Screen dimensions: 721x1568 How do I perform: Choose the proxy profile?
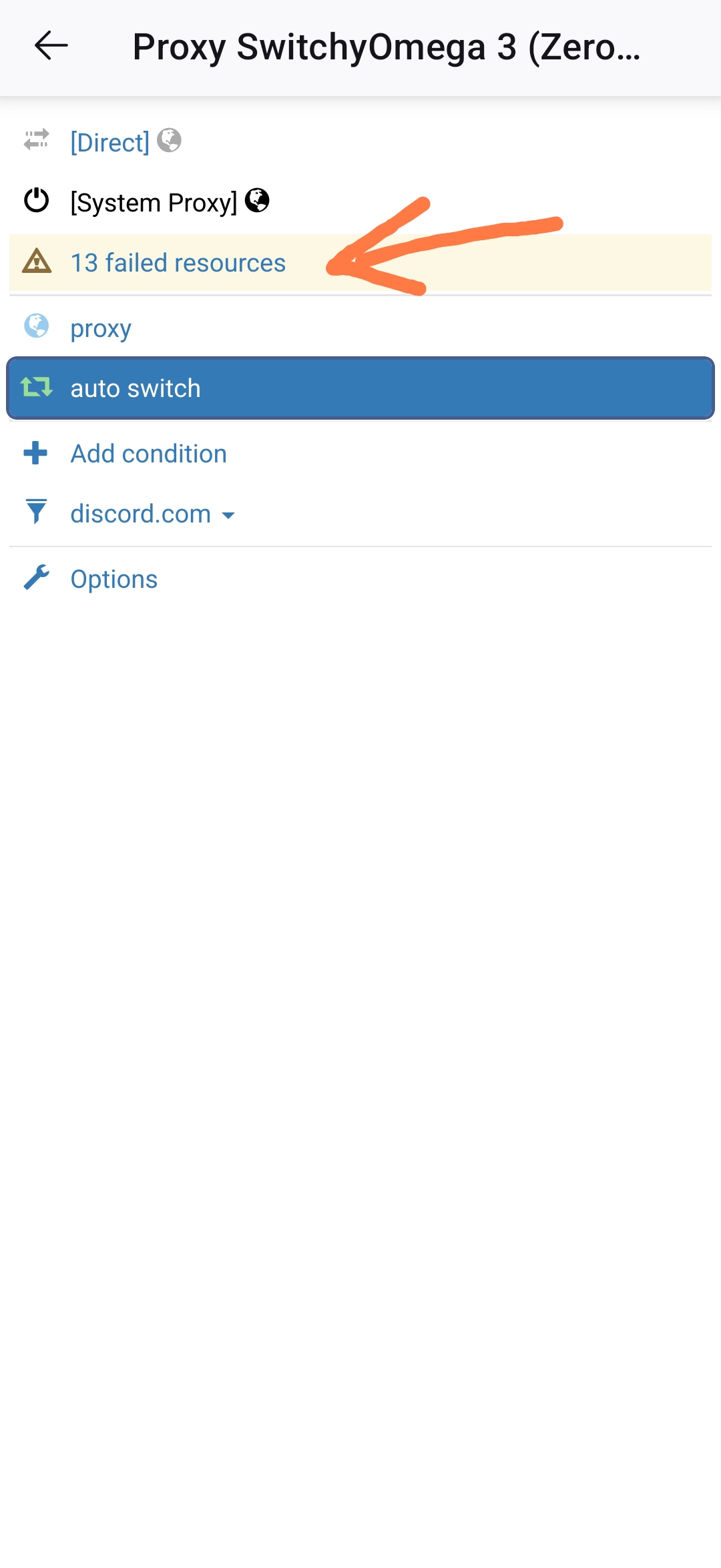pyautogui.click(x=101, y=328)
